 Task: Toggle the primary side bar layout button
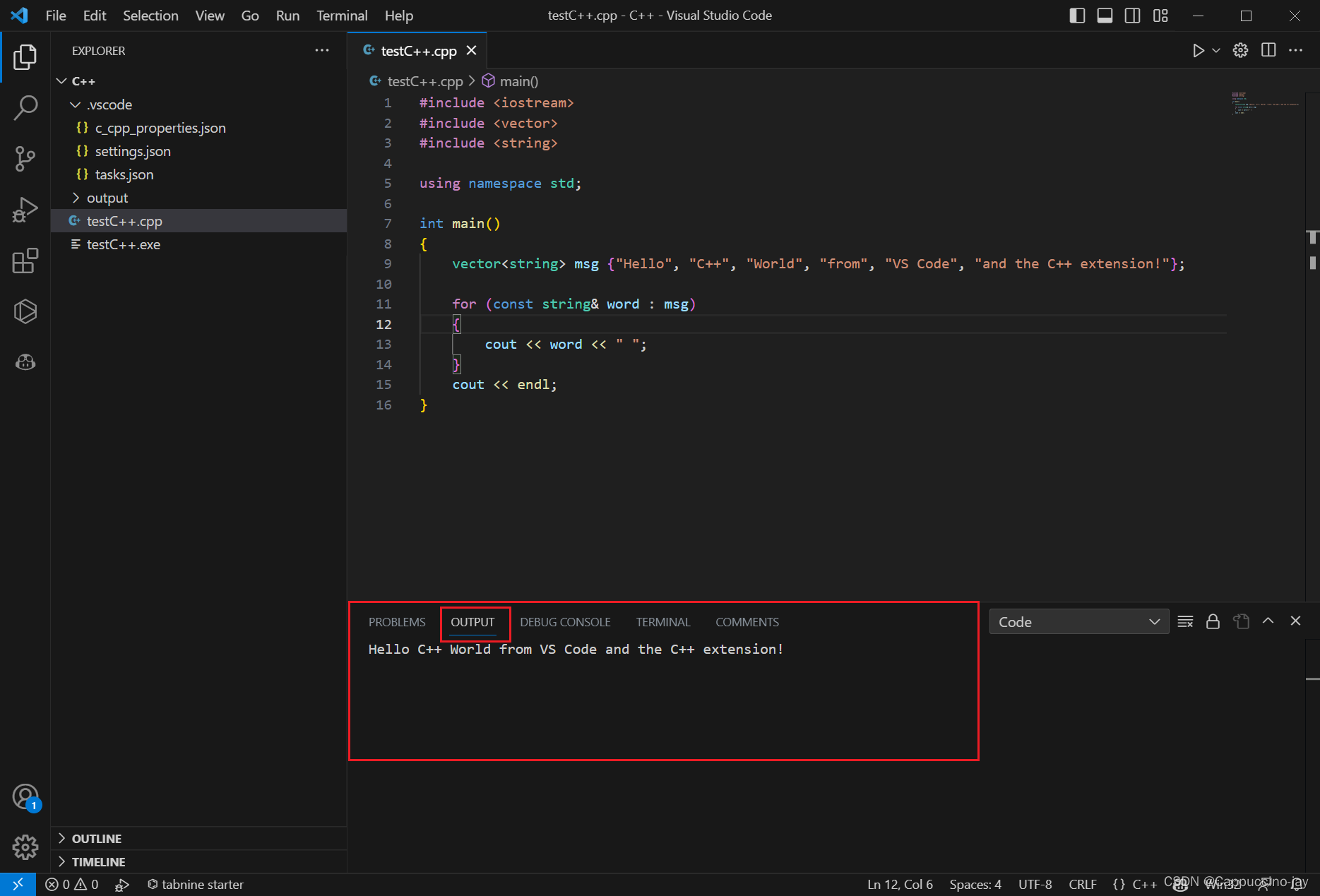1077,16
